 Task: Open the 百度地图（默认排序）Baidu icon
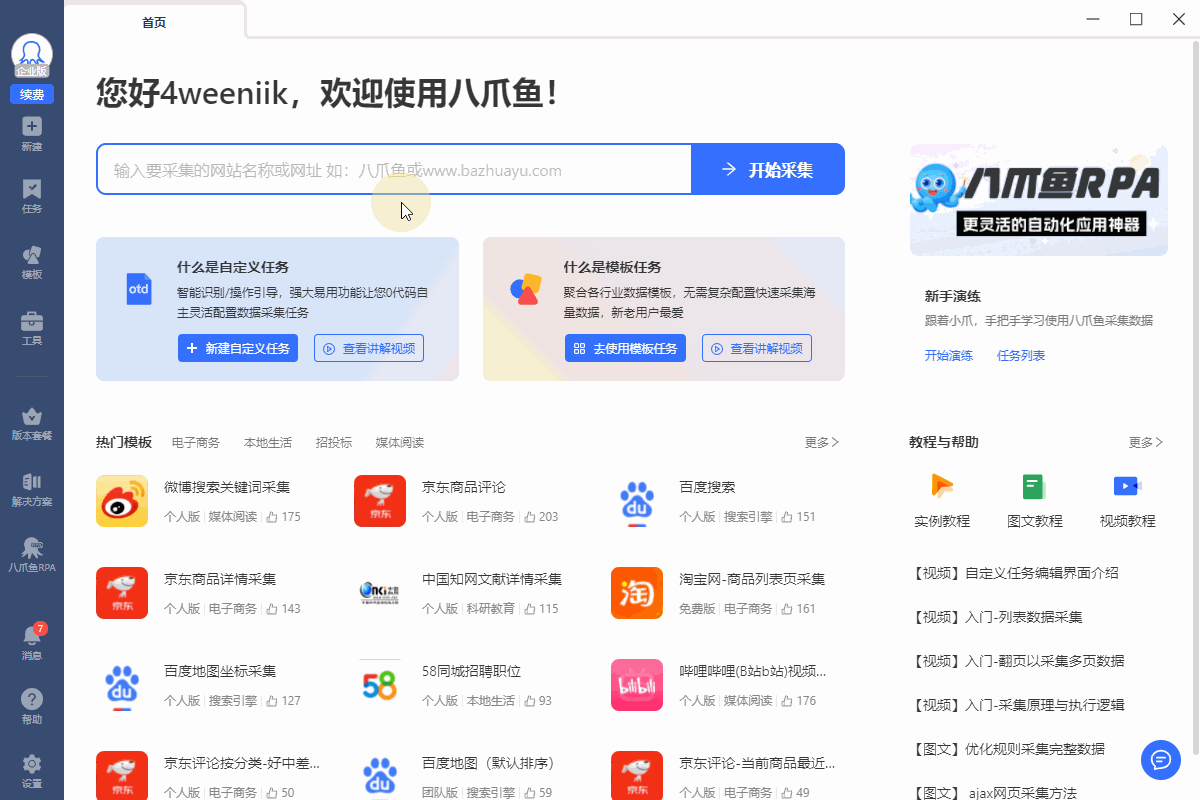(380, 775)
